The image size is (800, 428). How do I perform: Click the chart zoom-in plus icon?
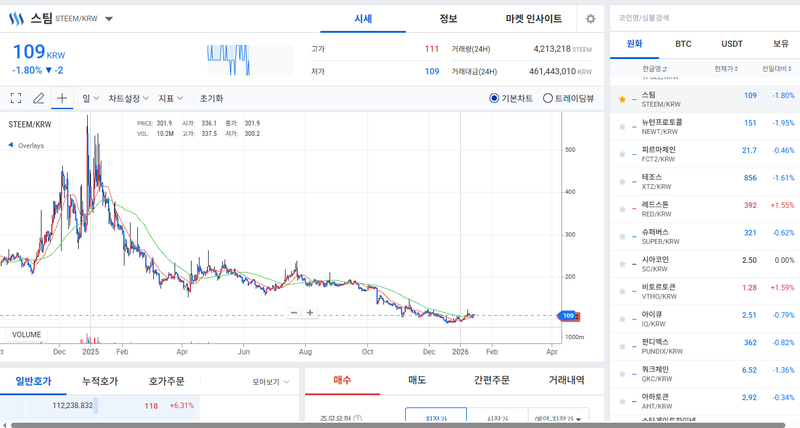click(310, 313)
